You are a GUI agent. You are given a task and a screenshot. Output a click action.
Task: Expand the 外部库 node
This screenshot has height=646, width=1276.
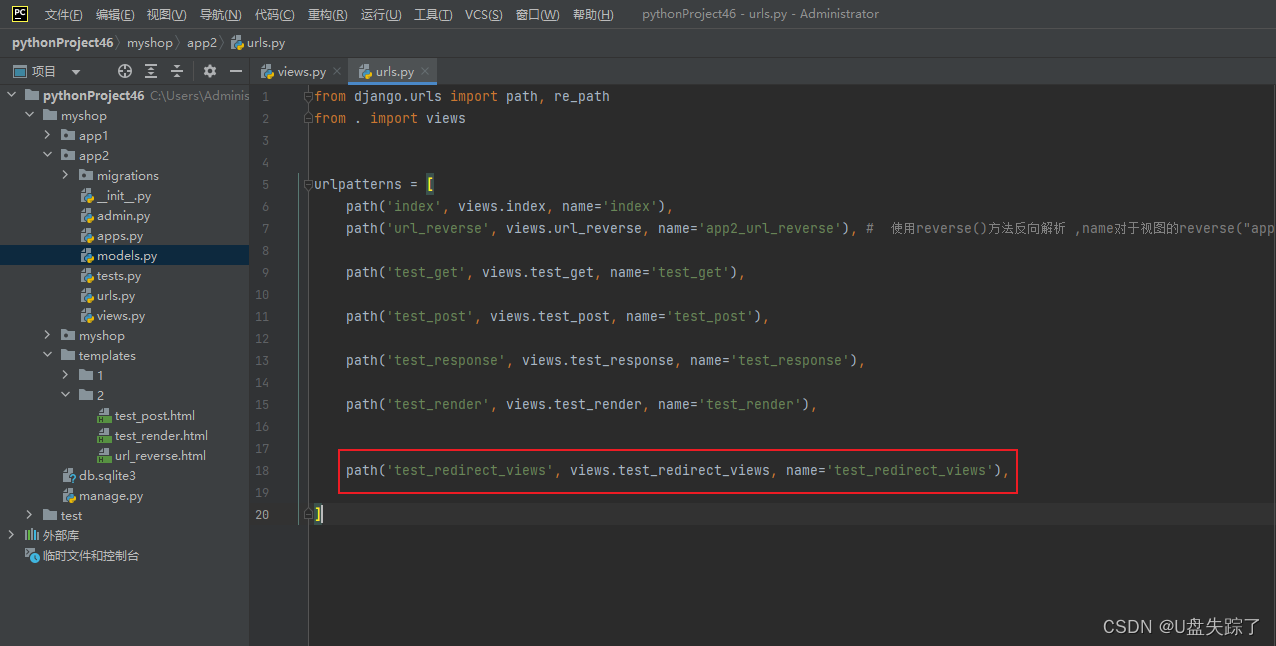pos(12,534)
